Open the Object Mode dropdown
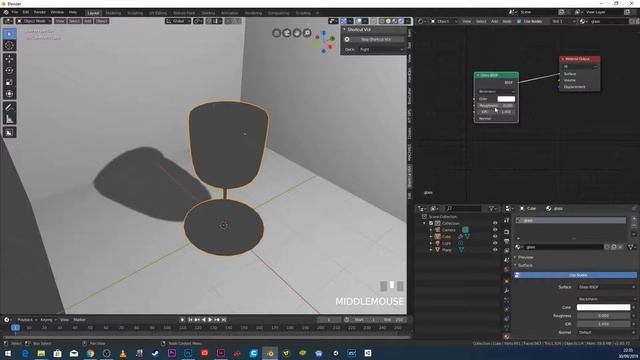The image size is (640, 360). click(34, 21)
